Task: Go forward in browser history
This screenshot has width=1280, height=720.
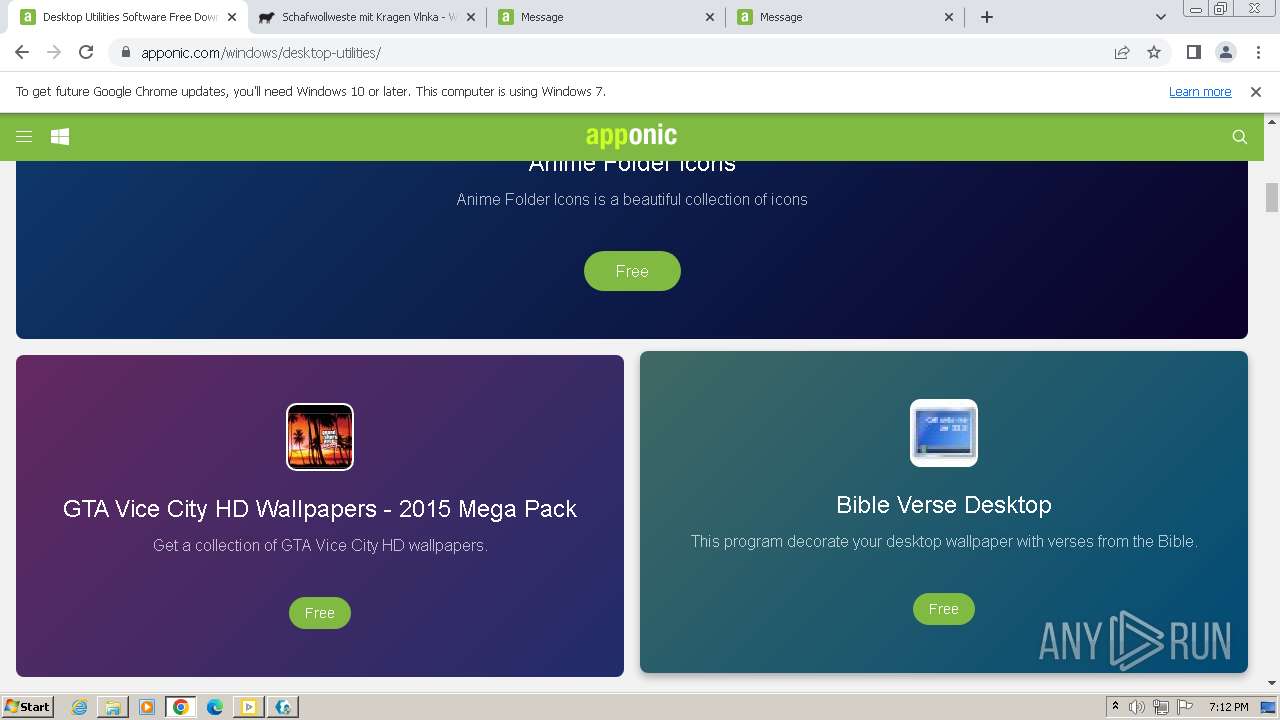Action: [x=54, y=52]
